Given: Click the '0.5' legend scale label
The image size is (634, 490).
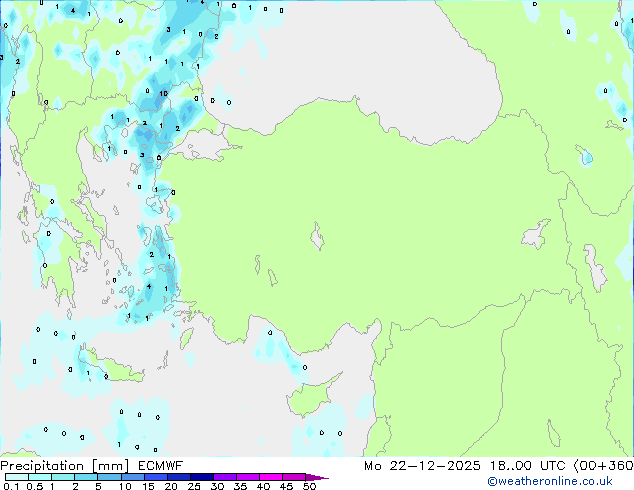Looking at the screenshot, I should (34, 486).
